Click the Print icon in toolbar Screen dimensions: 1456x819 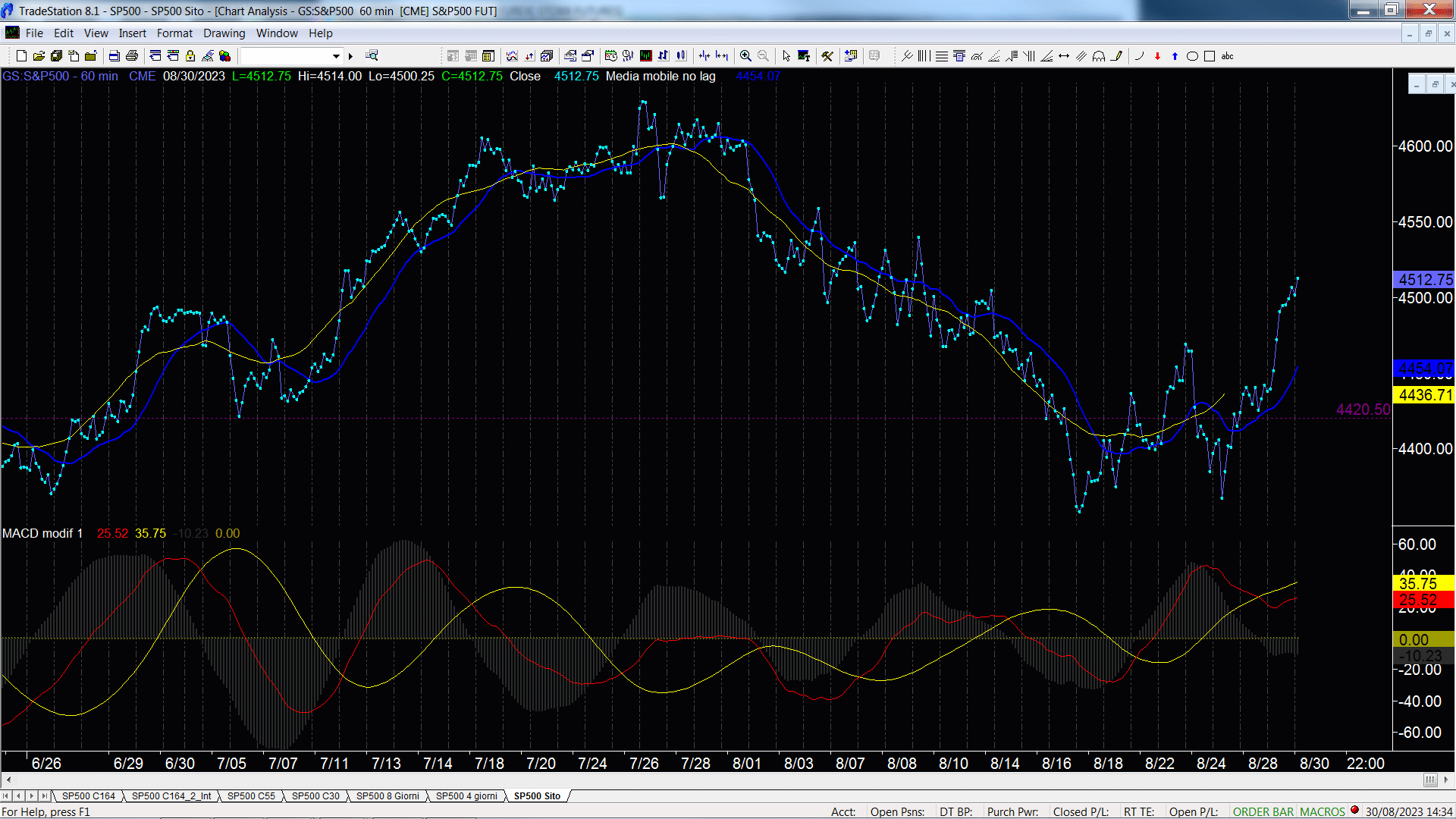(131, 55)
